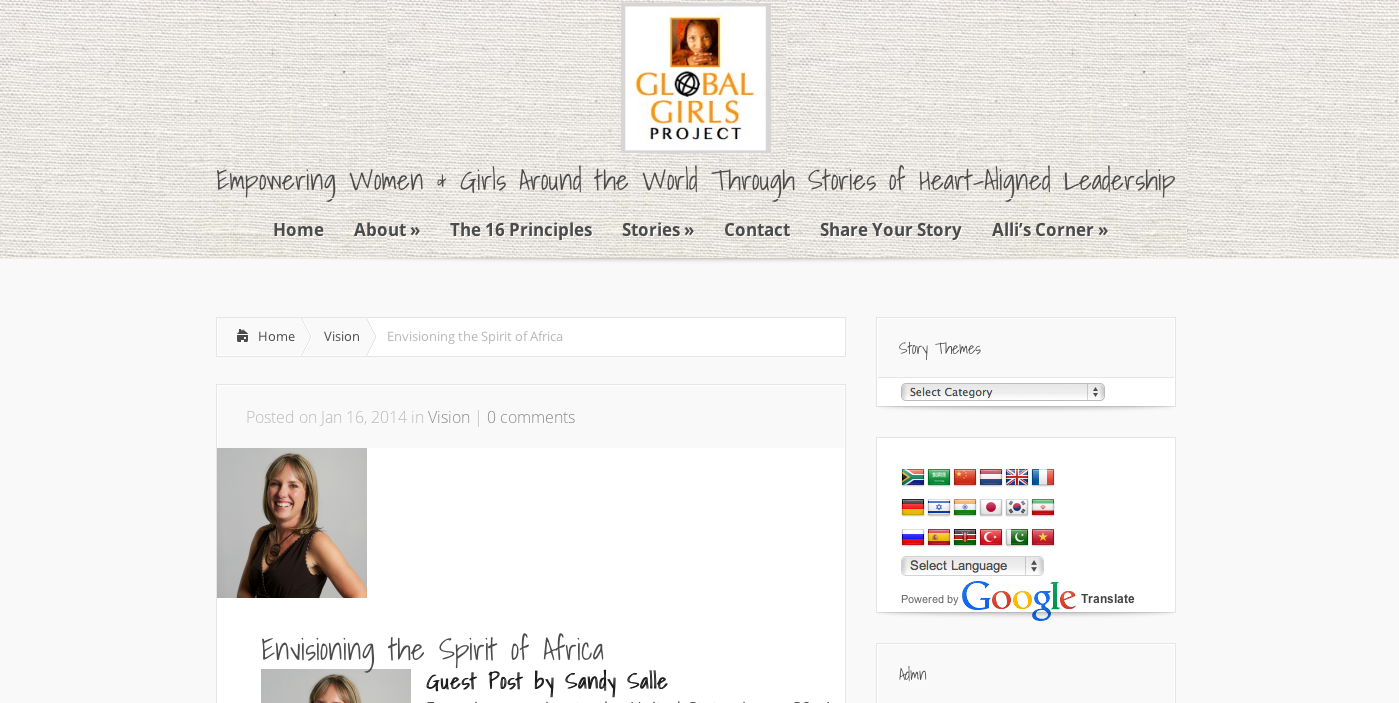The height and width of the screenshot is (703, 1399).
Task: Click the Kenya flag icon
Action: pyautogui.click(x=964, y=537)
